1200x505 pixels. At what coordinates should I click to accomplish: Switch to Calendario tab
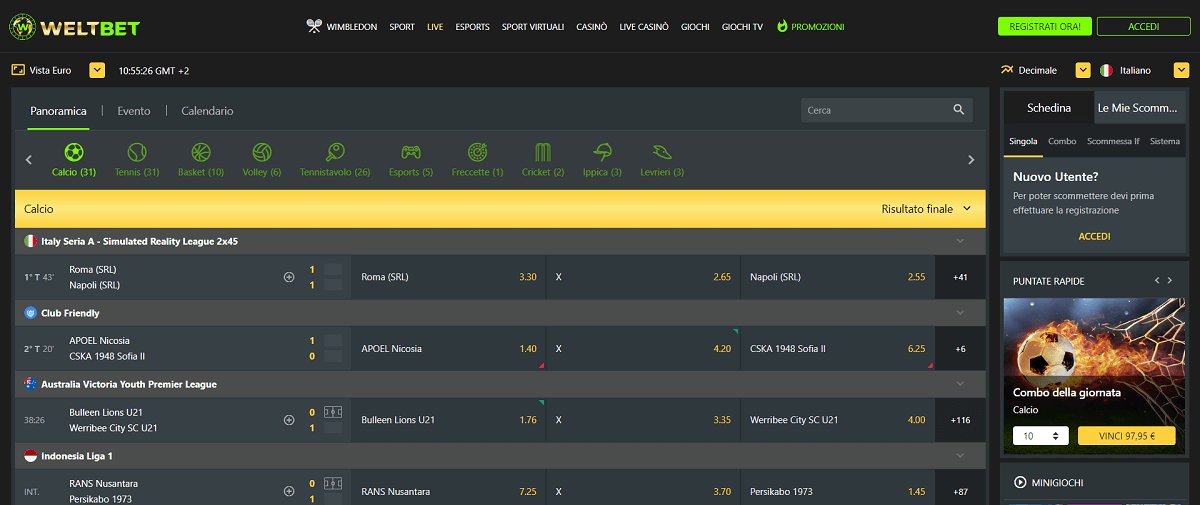coord(207,111)
